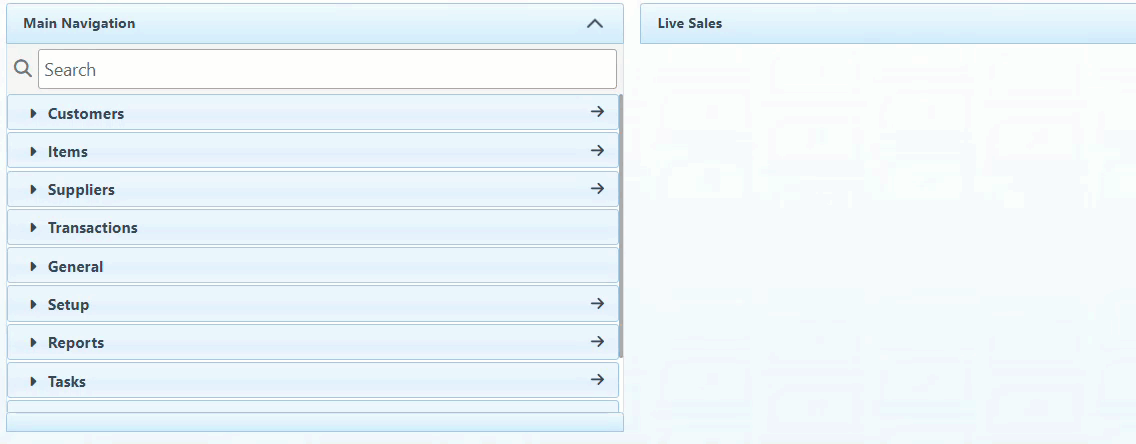Expand the Transactions section triangle
This screenshot has width=1136, height=444.
[33, 228]
